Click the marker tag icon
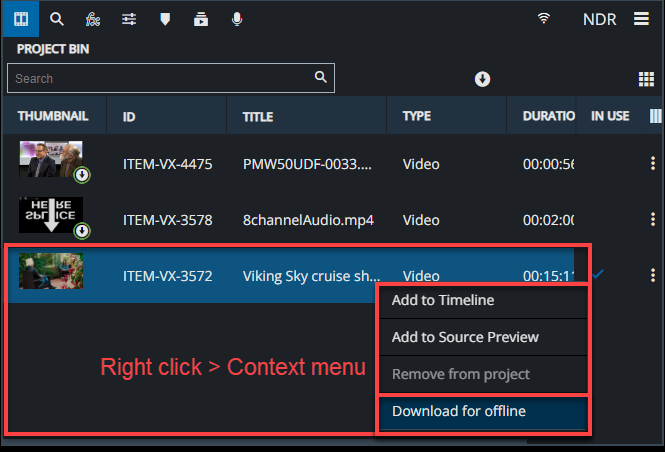The image size is (665, 452). coord(165,18)
